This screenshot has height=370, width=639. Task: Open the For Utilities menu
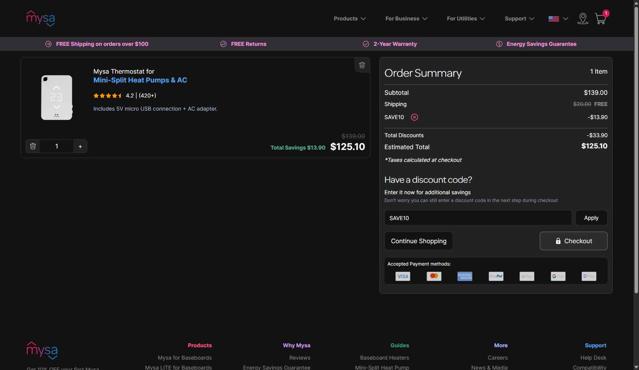click(x=465, y=19)
